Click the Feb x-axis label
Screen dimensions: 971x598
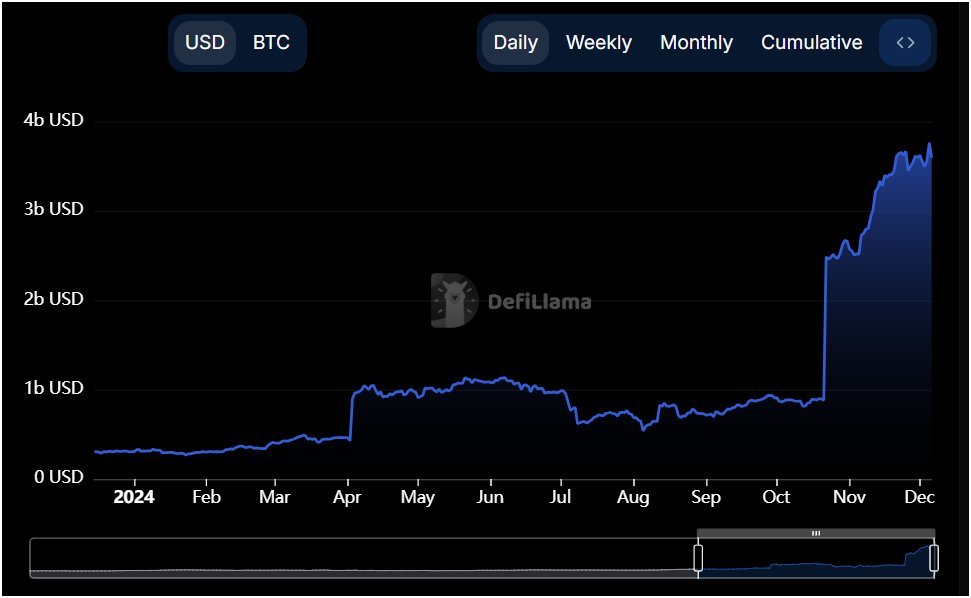click(x=206, y=497)
